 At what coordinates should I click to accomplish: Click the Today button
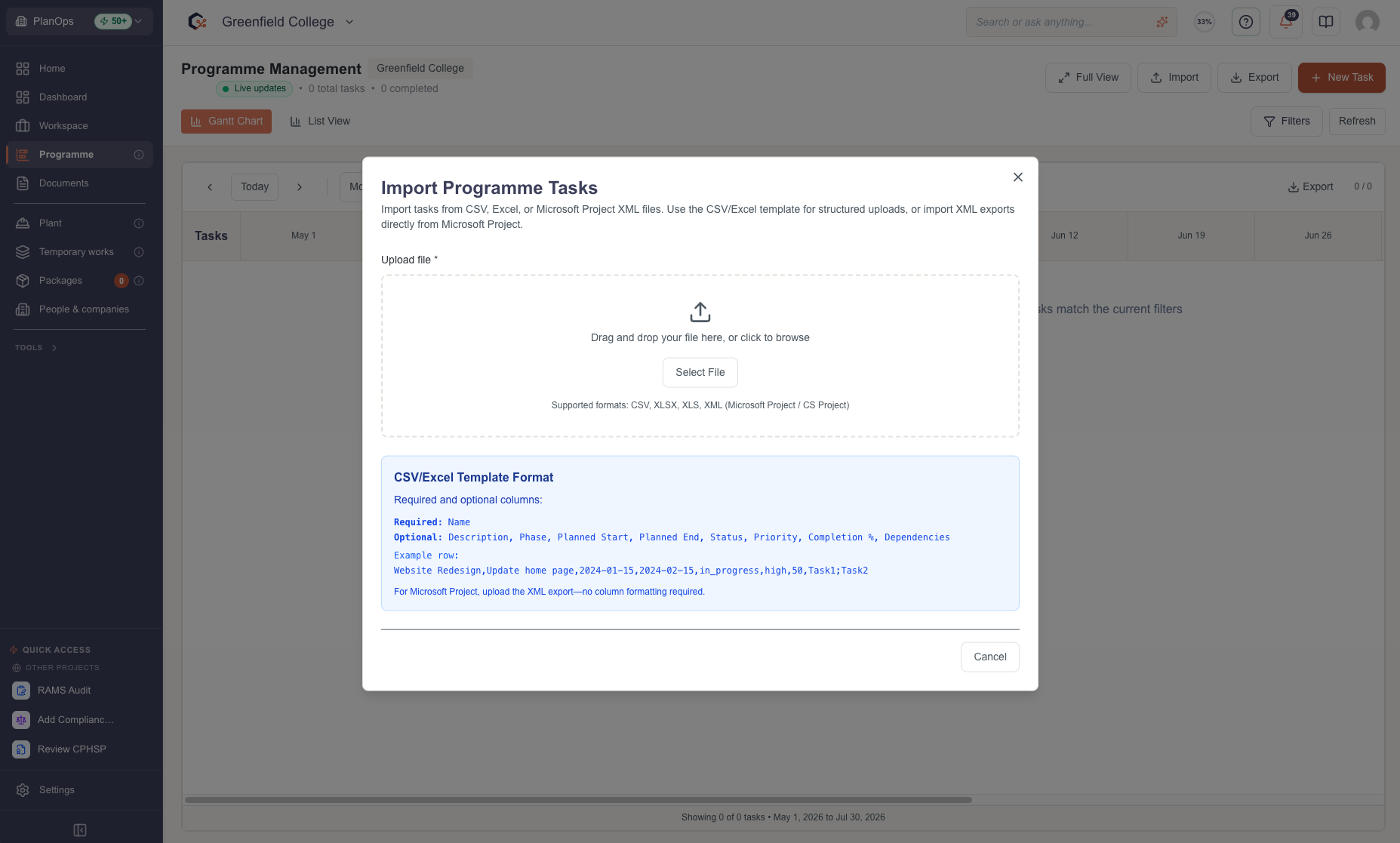[254, 187]
